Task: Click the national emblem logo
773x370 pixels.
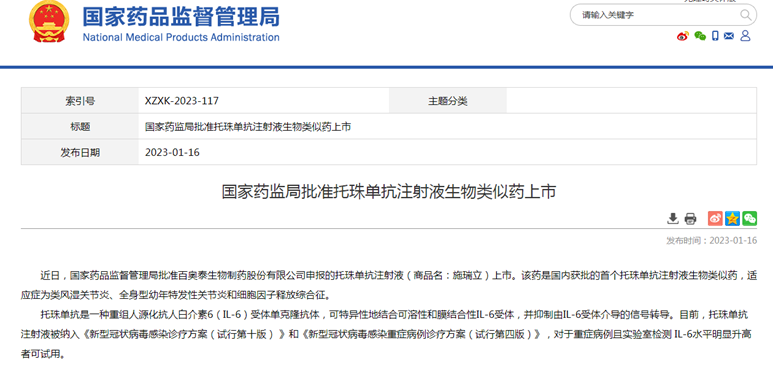Action: pyautogui.click(x=49, y=22)
